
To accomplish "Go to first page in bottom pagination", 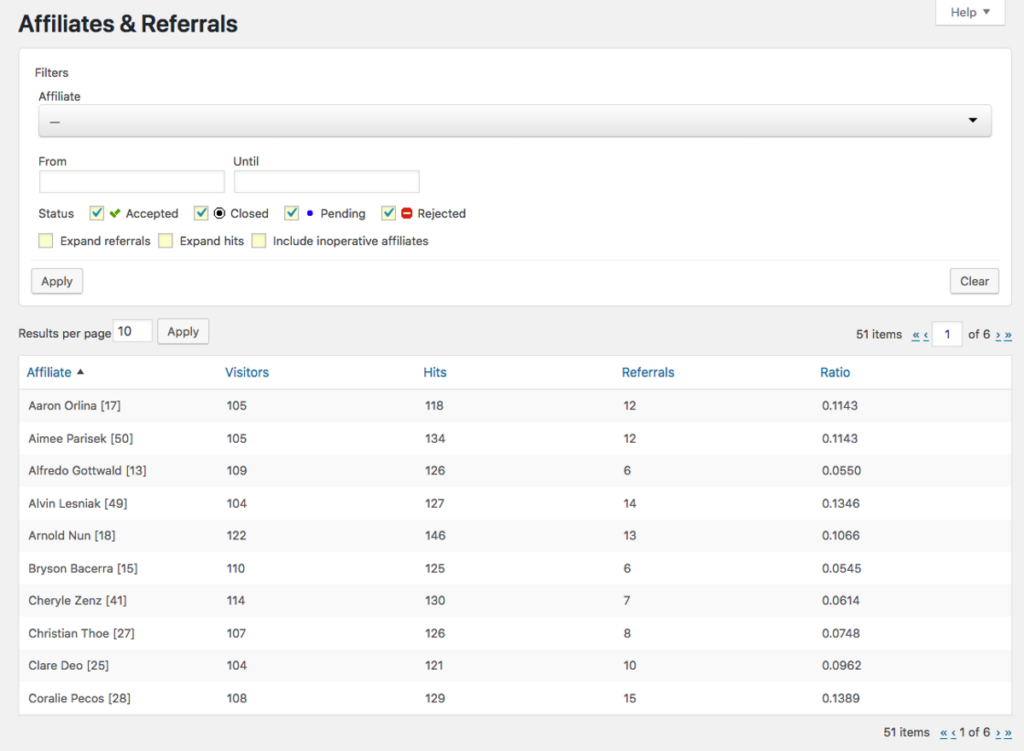I will (944, 733).
